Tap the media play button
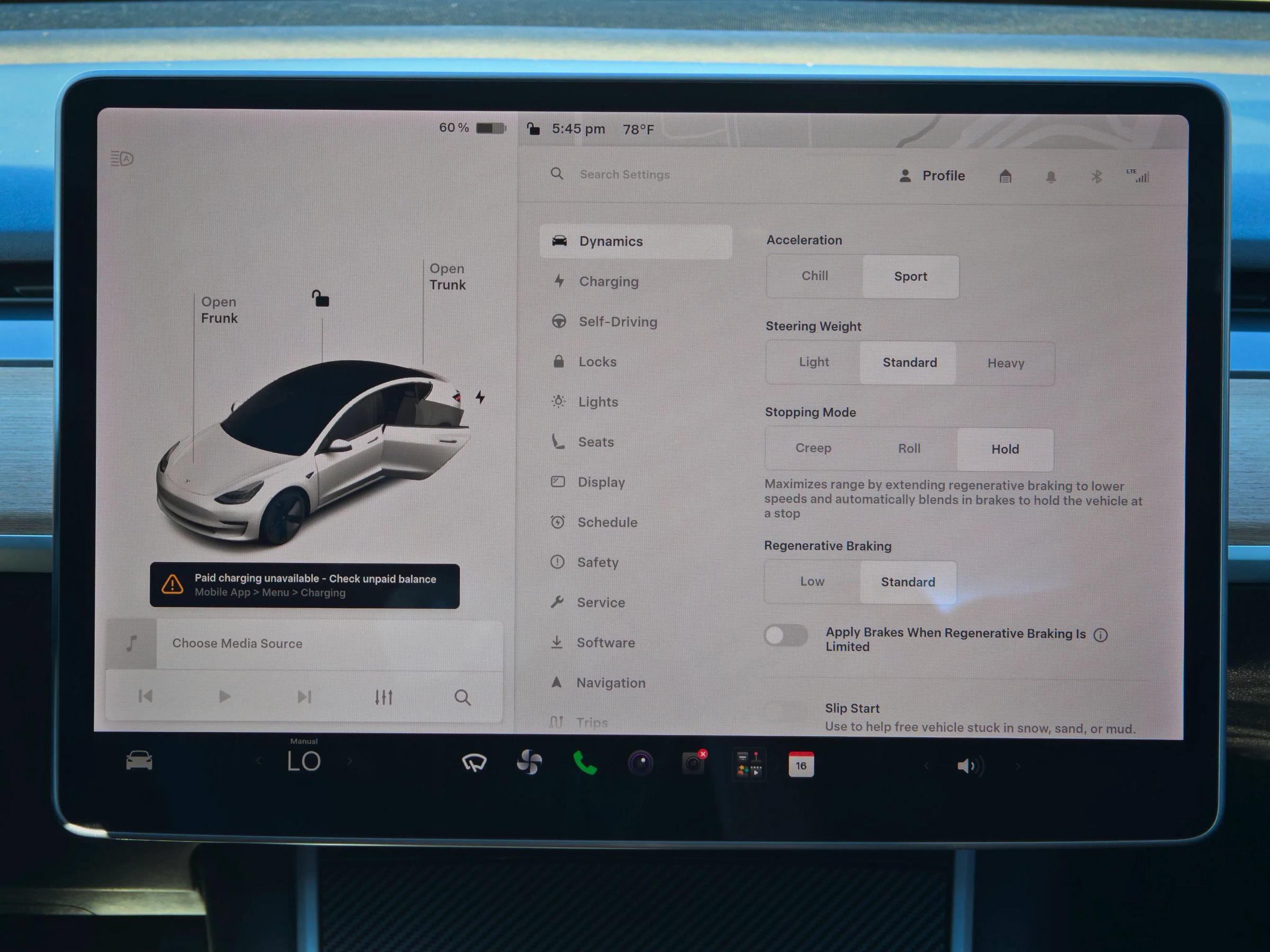The image size is (1270, 952). click(x=224, y=697)
